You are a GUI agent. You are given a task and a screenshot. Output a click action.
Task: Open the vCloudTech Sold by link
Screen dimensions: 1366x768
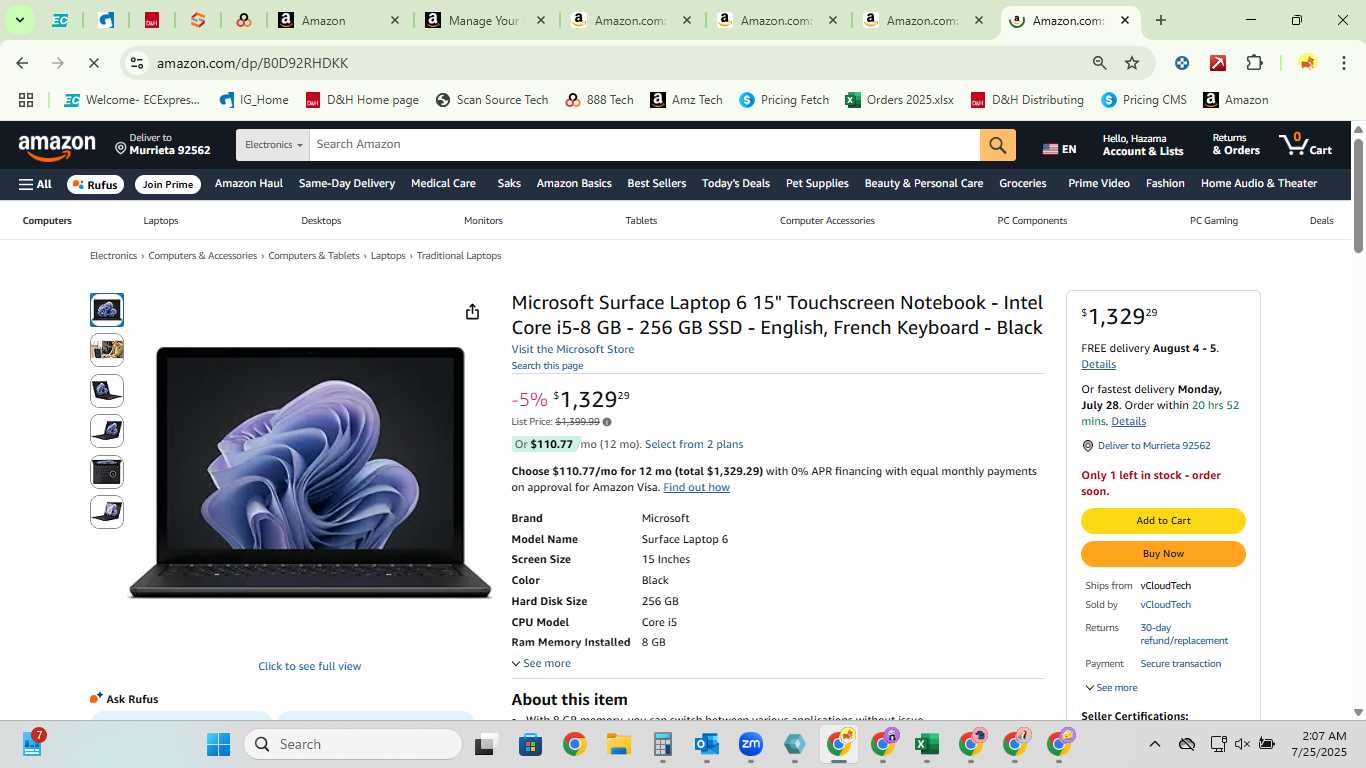(1165, 605)
